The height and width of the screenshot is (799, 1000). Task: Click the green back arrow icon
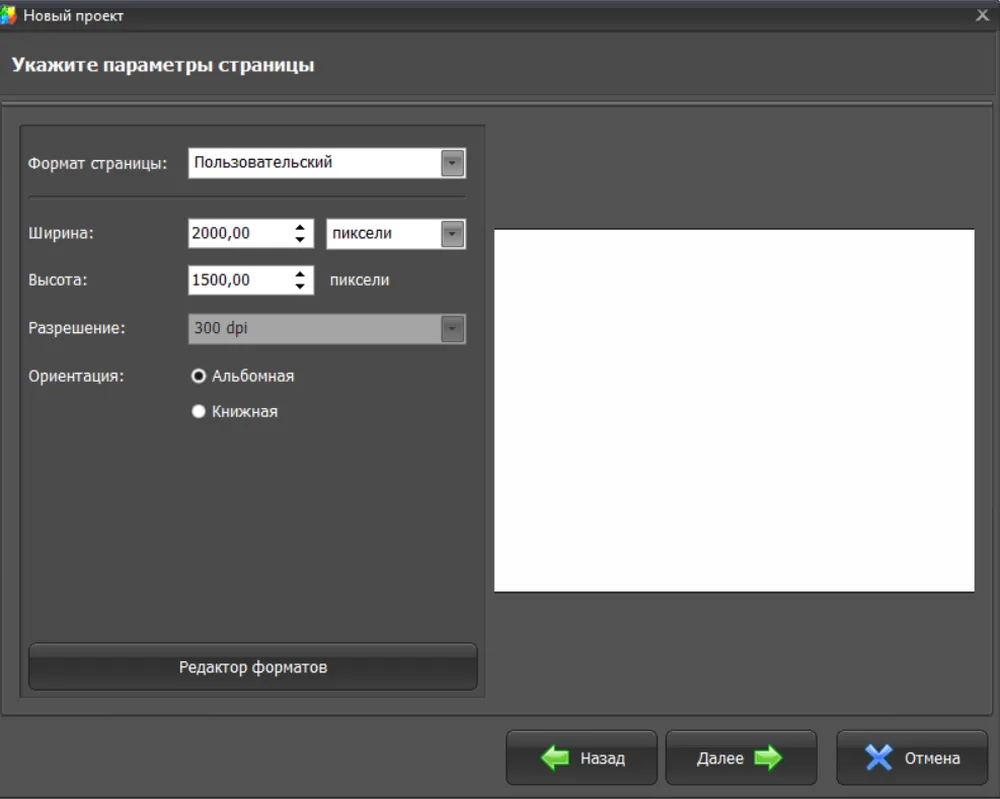555,758
